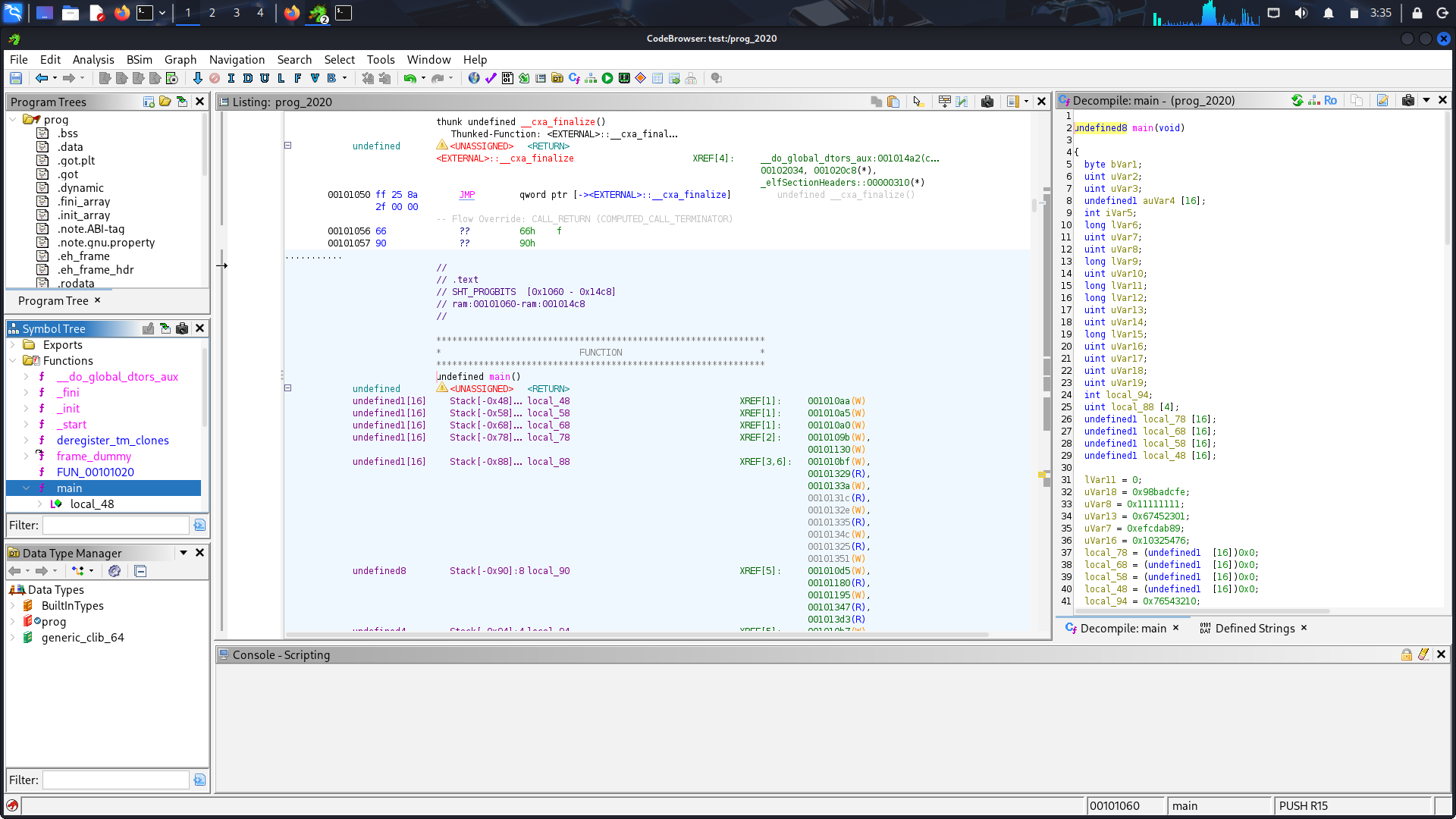Image resolution: width=1456 pixels, height=819 pixels.
Task: Re-decompile using the refresh icon
Action: tap(1298, 100)
